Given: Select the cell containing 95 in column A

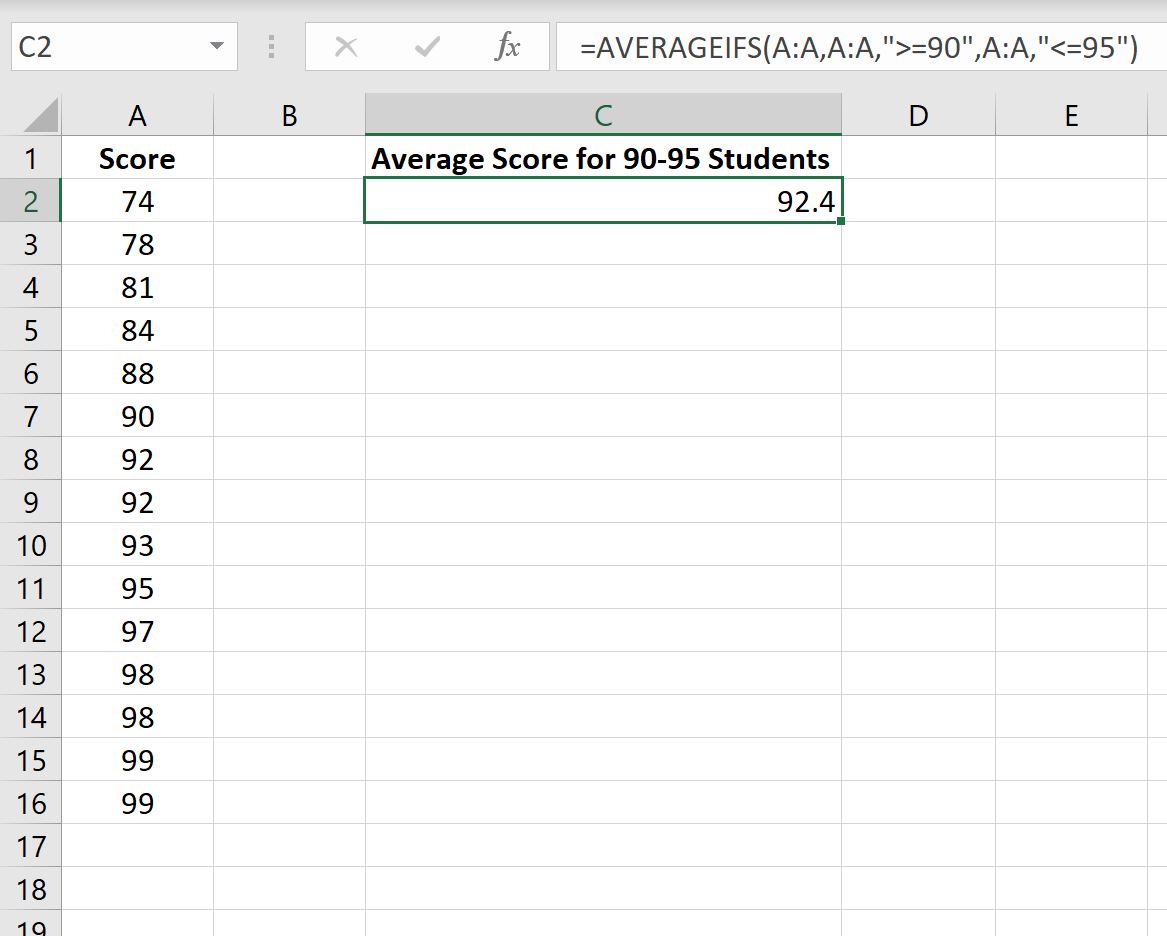Looking at the screenshot, I should tap(138, 589).
